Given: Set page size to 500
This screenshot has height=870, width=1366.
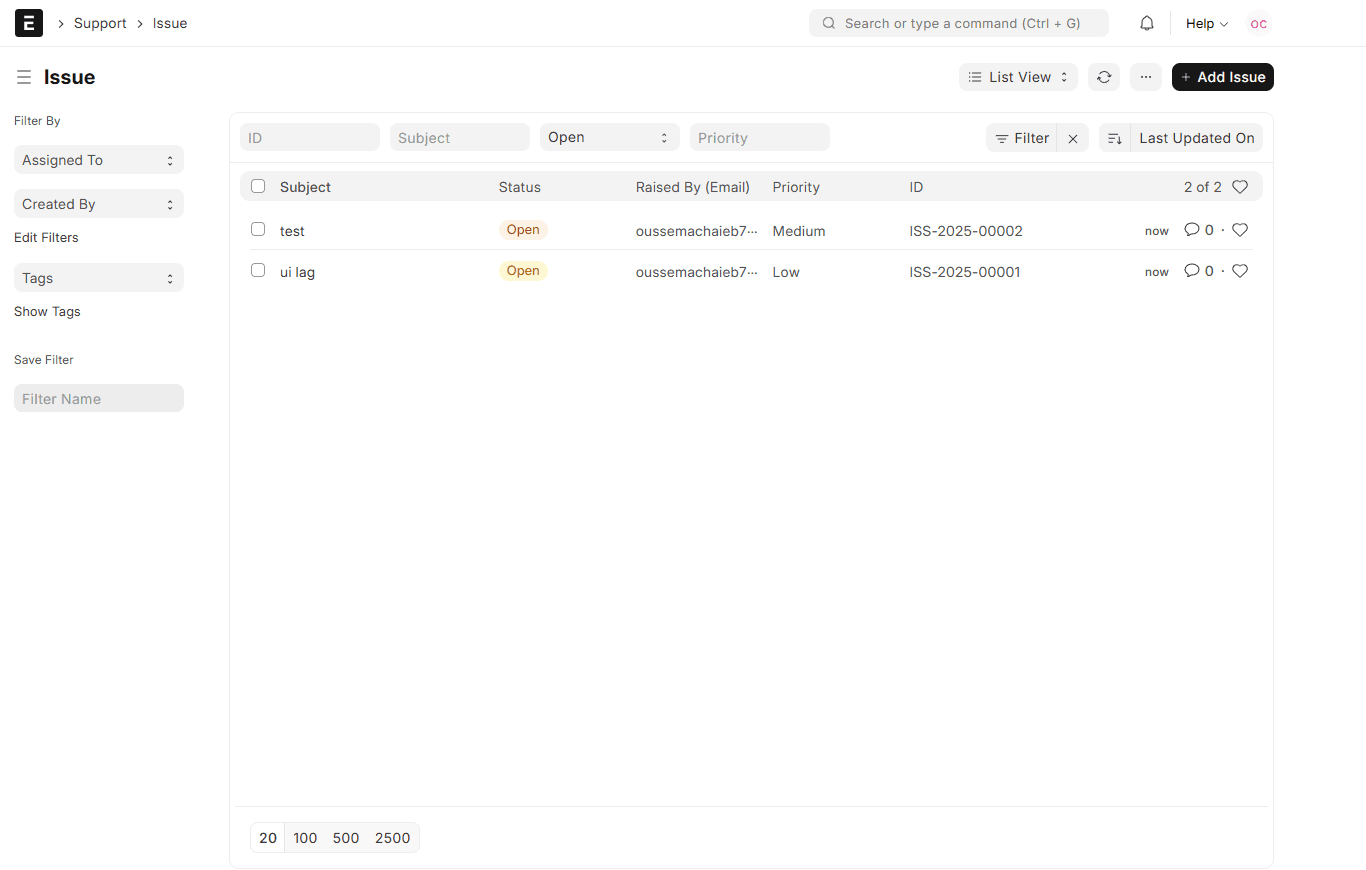Looking at the screenshot, I should pos(346,838).
